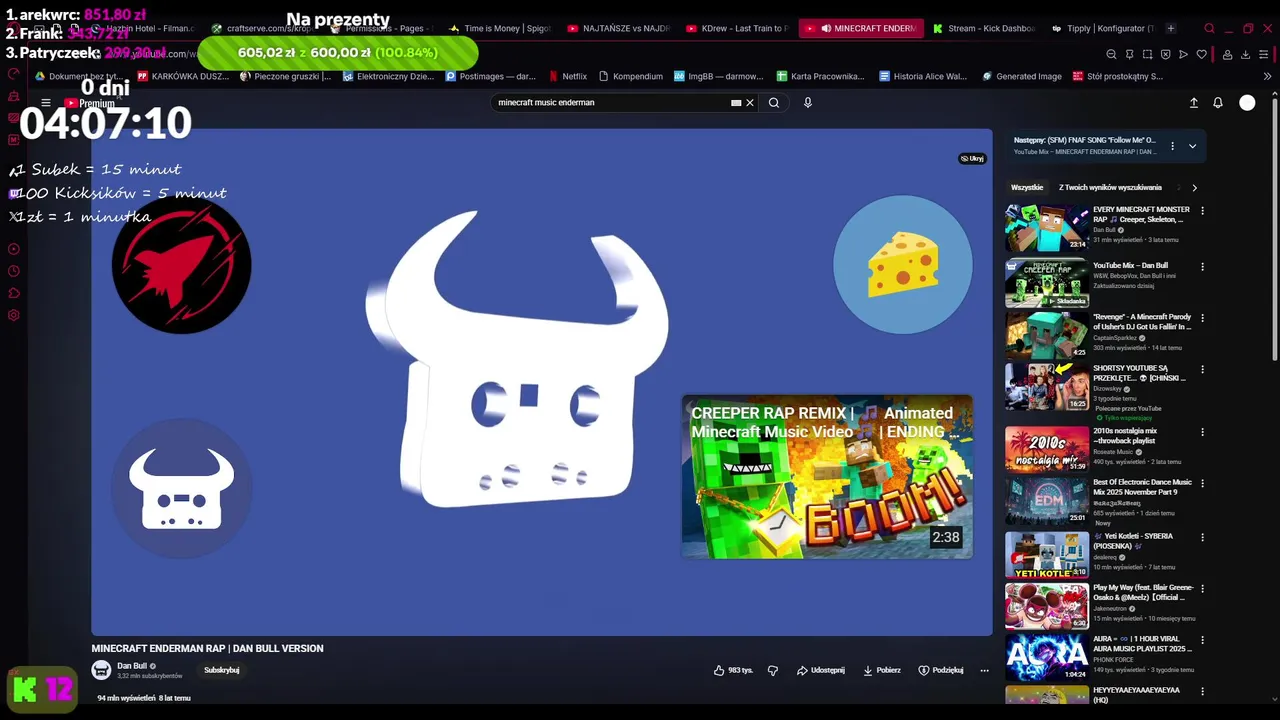Open Dan Bull channel name link

132,666
